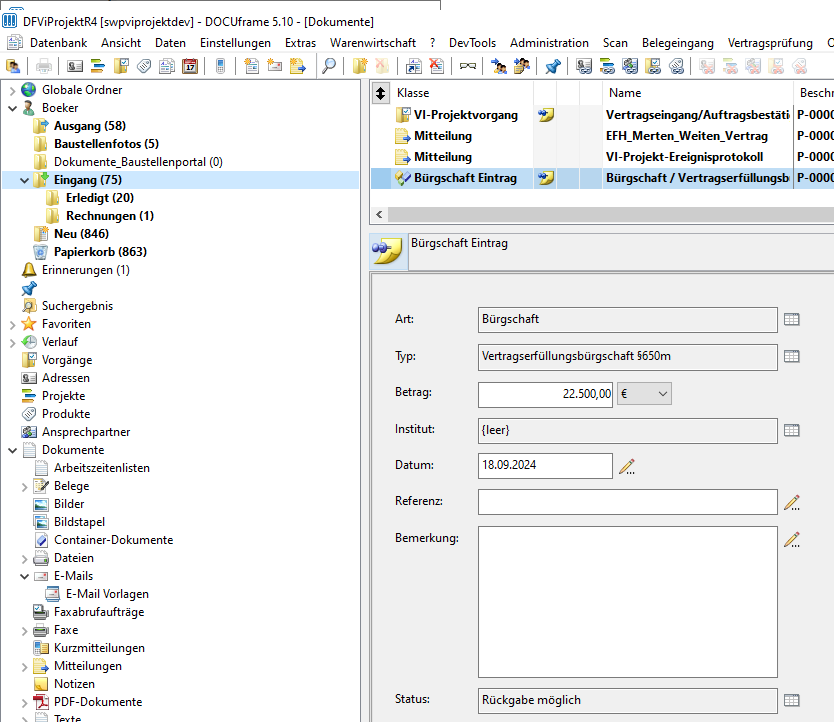The height and width of the screenshot is (722, 834).
Task: Open the Art selection table icon
Action: (x=791, y=319)
